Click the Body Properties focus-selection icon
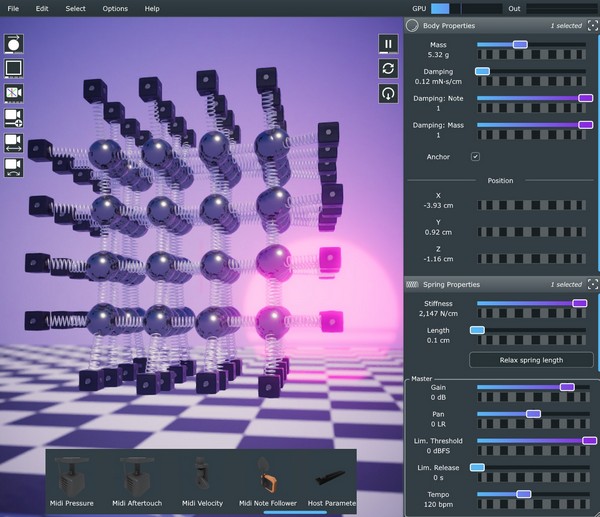This screenshot has width=600, height=517. tap(592, 25)
